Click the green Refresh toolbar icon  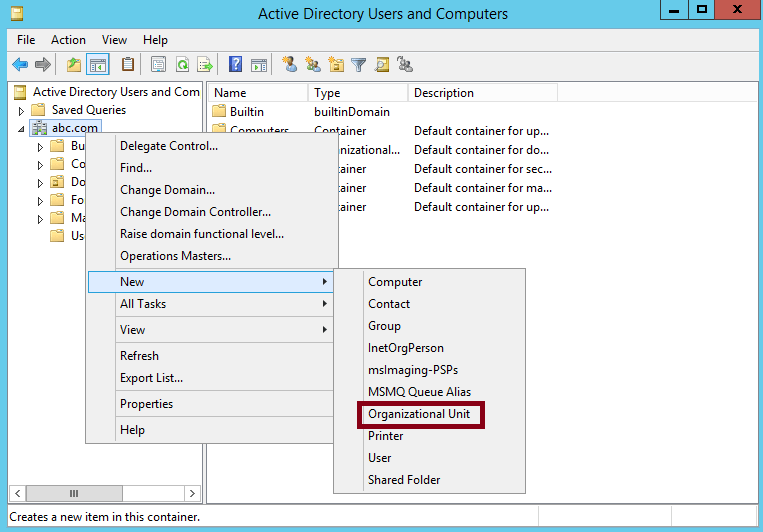click(x=182, y=64)
